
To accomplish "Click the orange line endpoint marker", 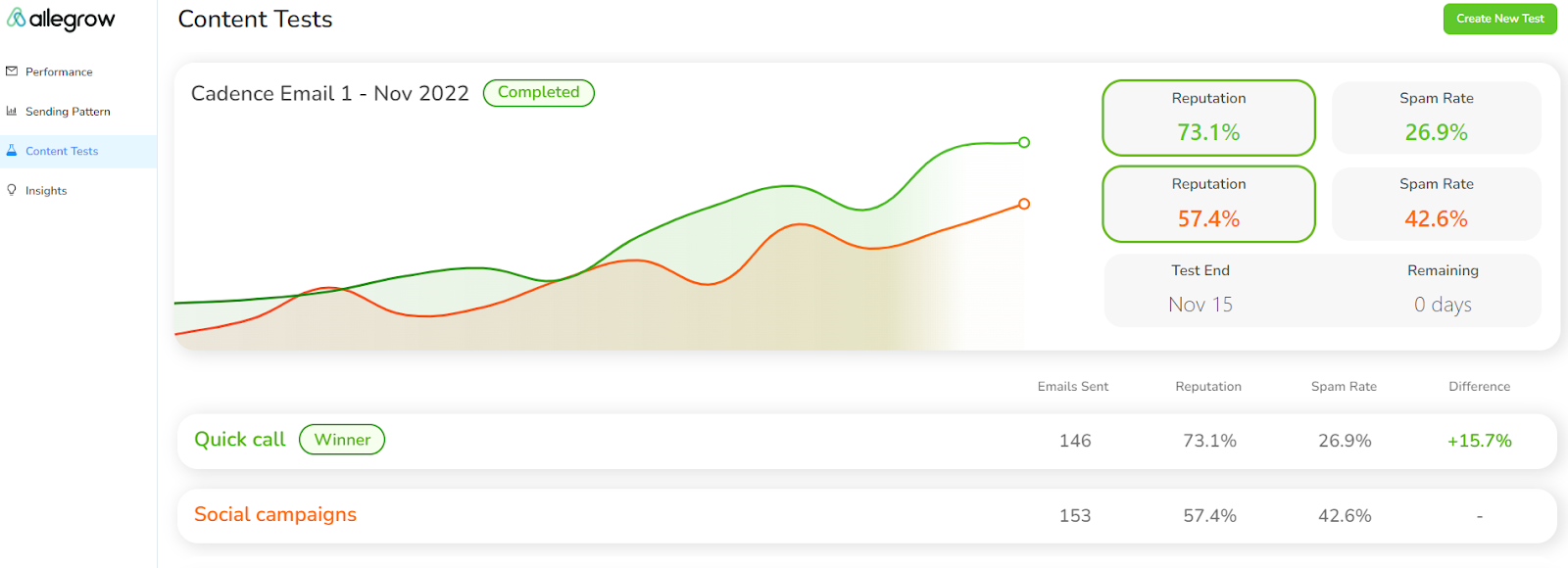I will pyautogui.click(x=1023, y=205).
